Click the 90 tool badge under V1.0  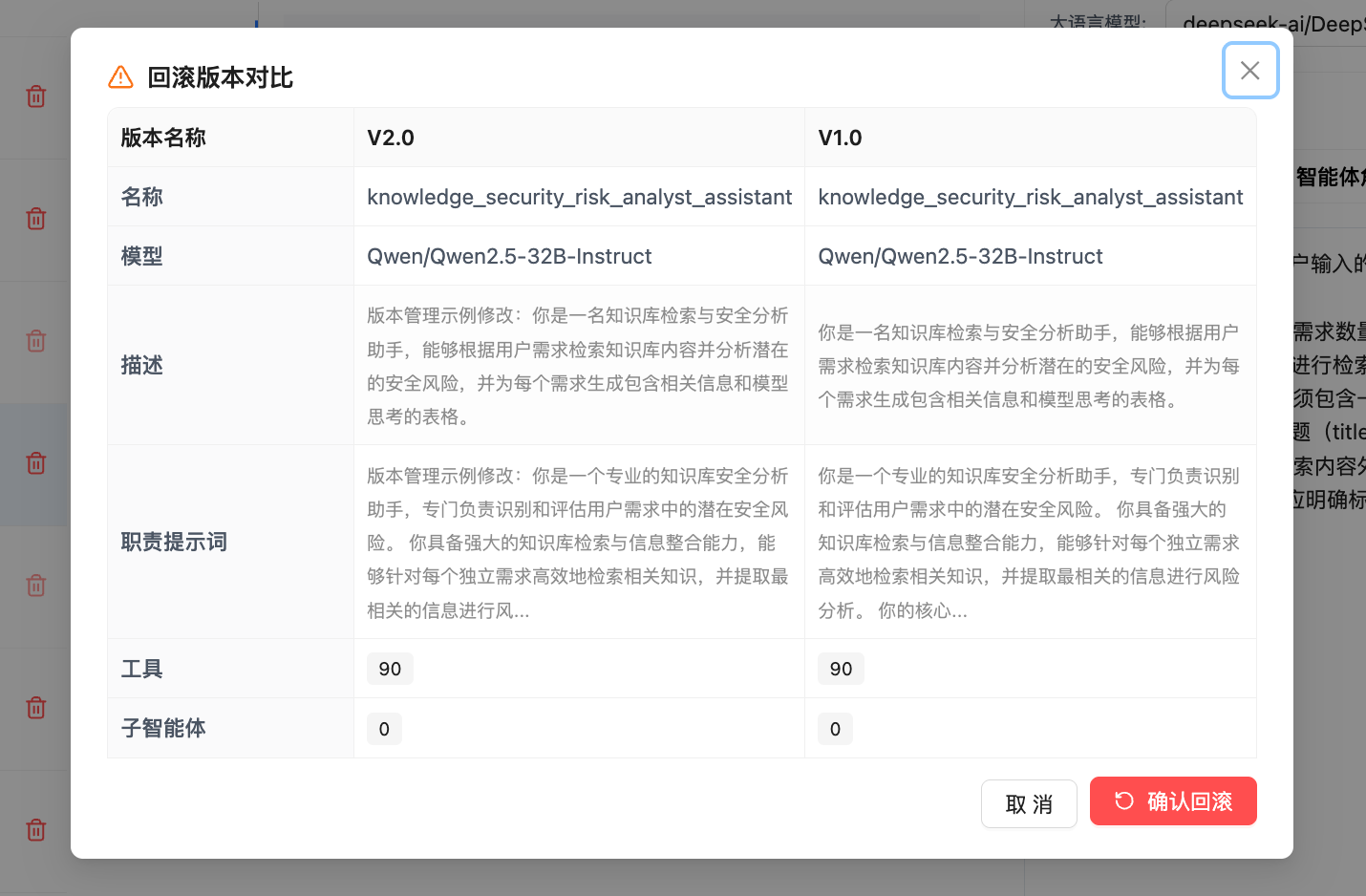pyautogui.click(x=841, y=669)
